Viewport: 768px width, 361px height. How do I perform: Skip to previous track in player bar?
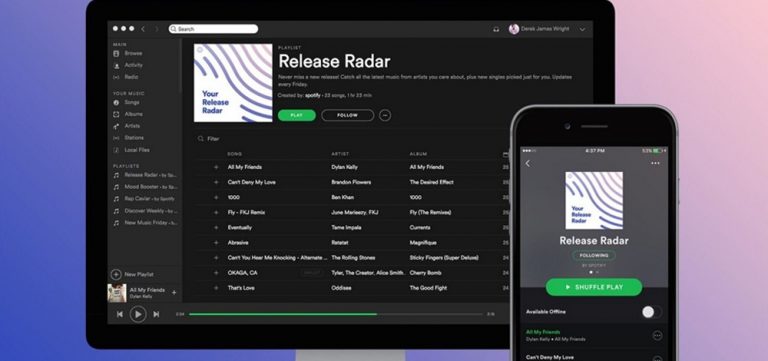pos(120,314)
